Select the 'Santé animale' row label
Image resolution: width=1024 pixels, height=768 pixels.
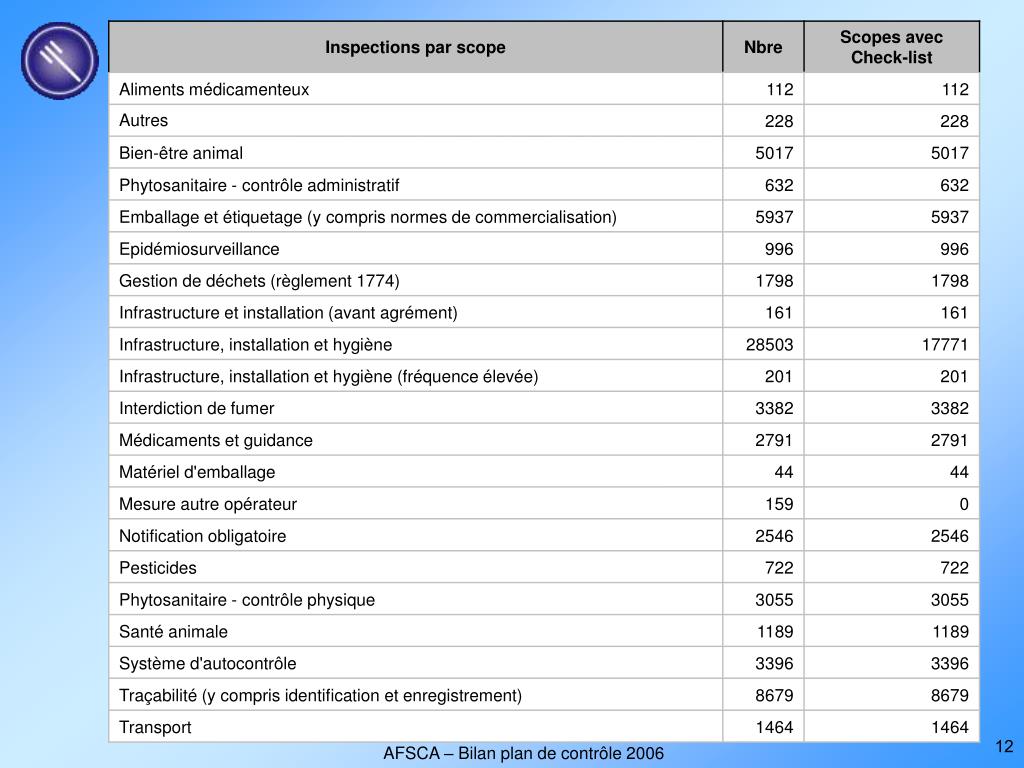[173, 632]
